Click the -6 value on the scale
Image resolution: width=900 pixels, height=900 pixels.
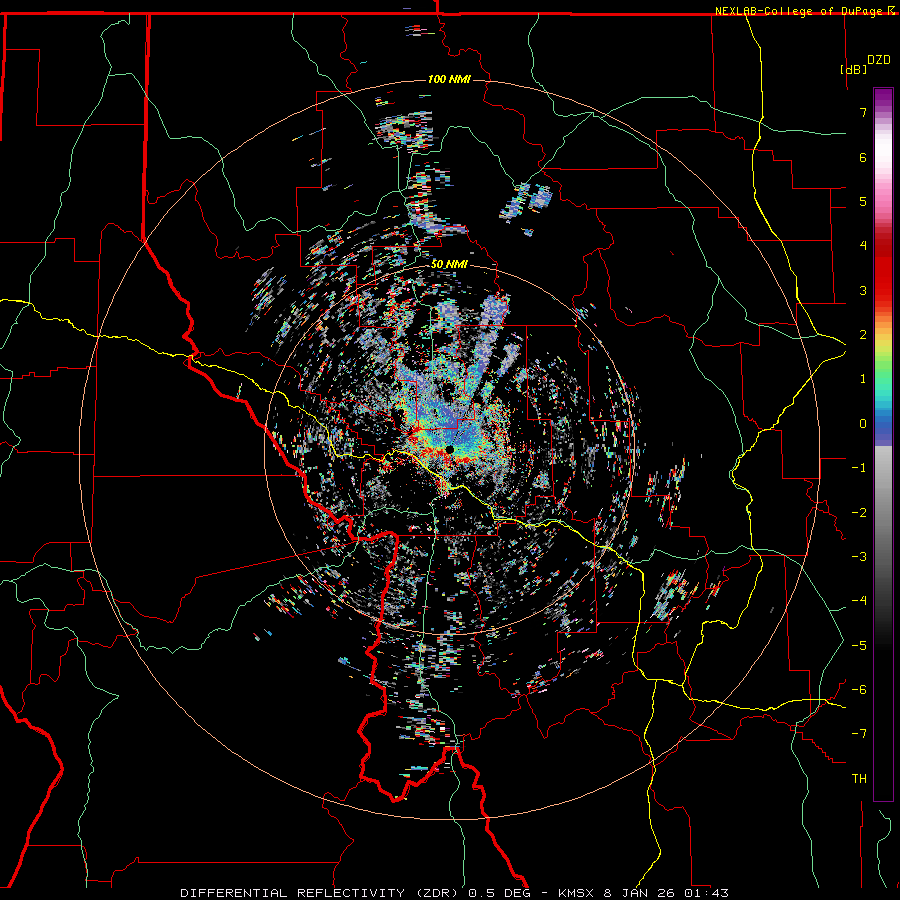[859, 690]
